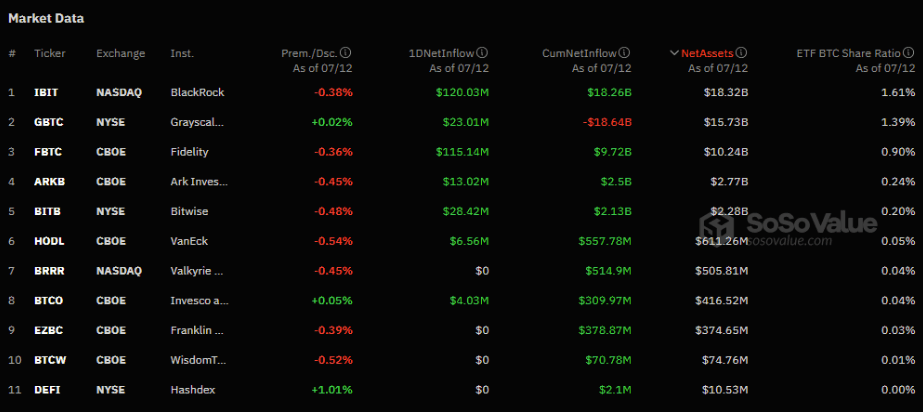The image size is (923, 412).
Task: Click the Inst. column header
Action: pos(182,53)
